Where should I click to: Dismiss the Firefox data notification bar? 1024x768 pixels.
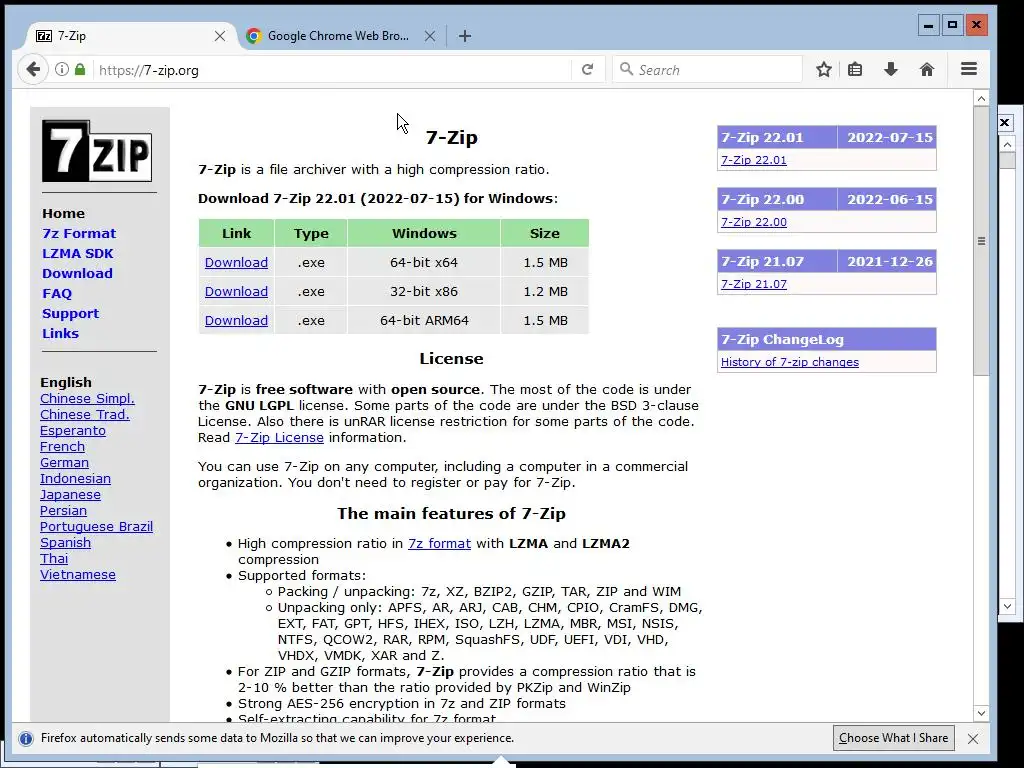(973, 739)
